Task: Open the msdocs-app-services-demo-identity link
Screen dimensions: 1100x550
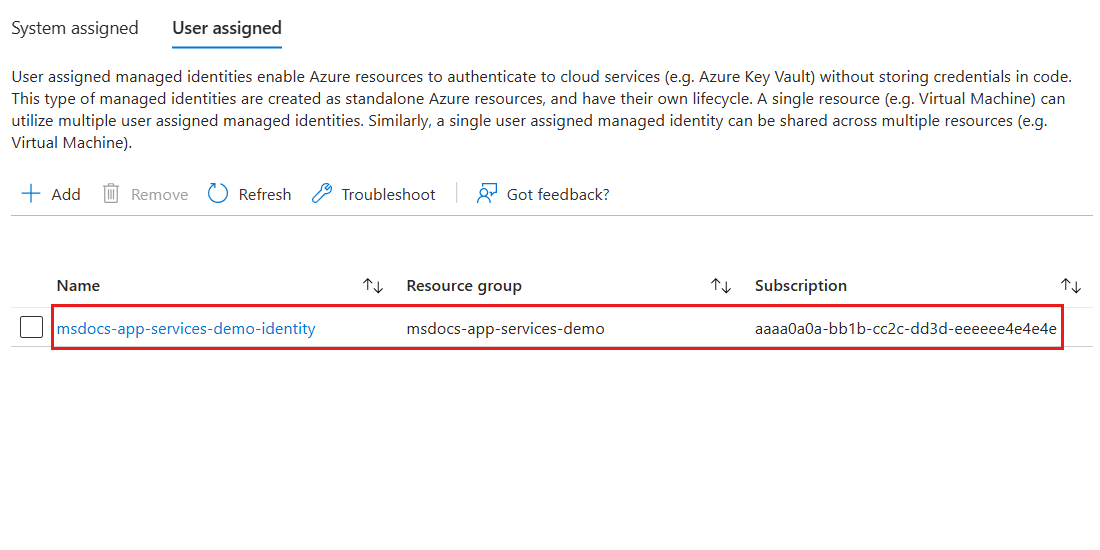Action: tap(186, 328)
